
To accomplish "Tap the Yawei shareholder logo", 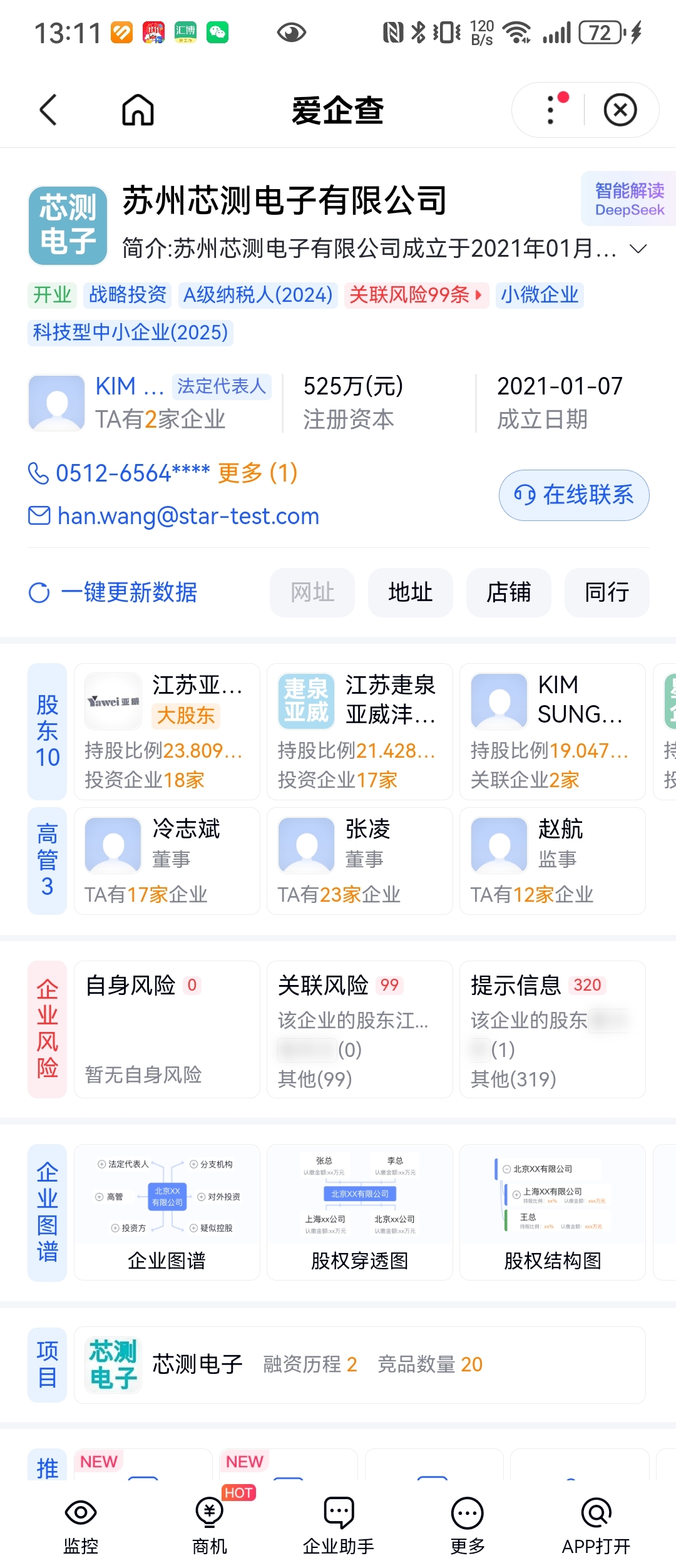I will pos(113,701).
